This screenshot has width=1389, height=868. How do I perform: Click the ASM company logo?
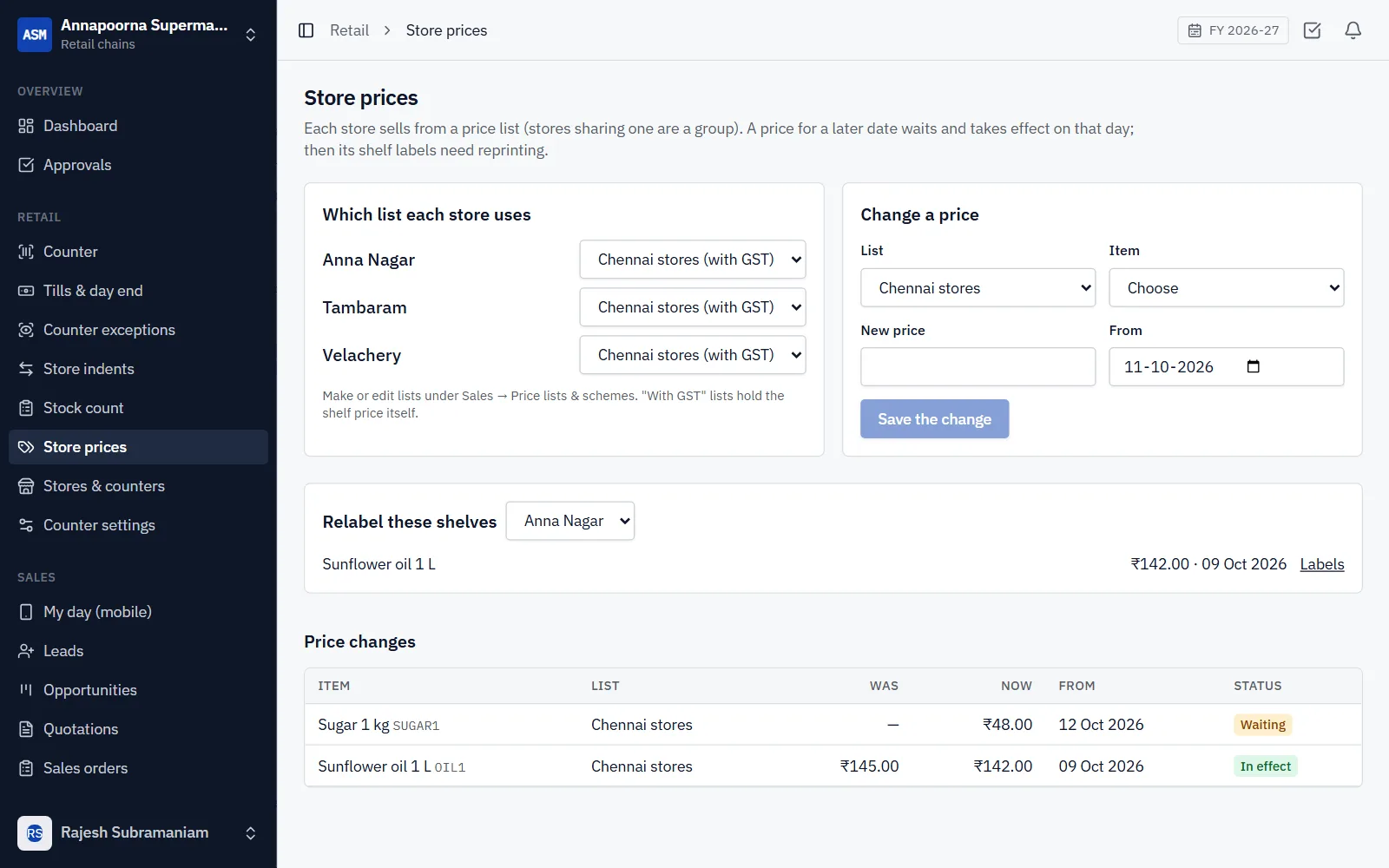tap(35, 35)
